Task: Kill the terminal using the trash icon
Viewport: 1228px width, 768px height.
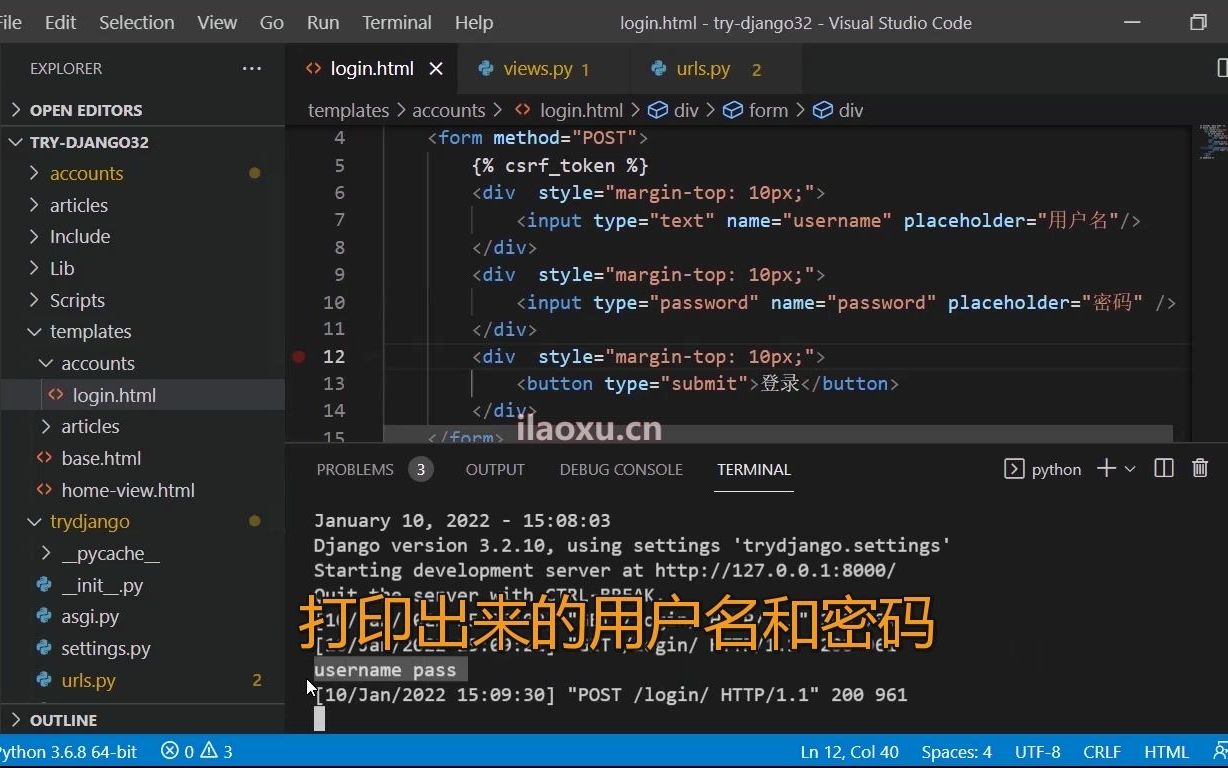Action: click(1199, 468)
